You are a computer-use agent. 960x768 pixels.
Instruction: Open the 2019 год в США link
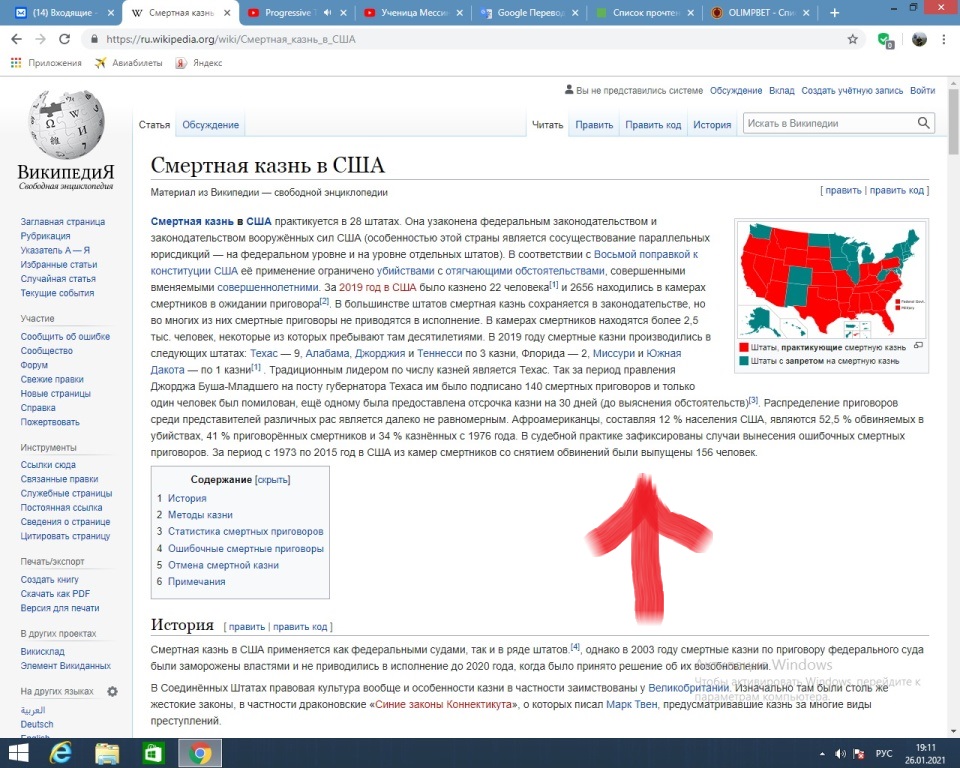point(378,287)
